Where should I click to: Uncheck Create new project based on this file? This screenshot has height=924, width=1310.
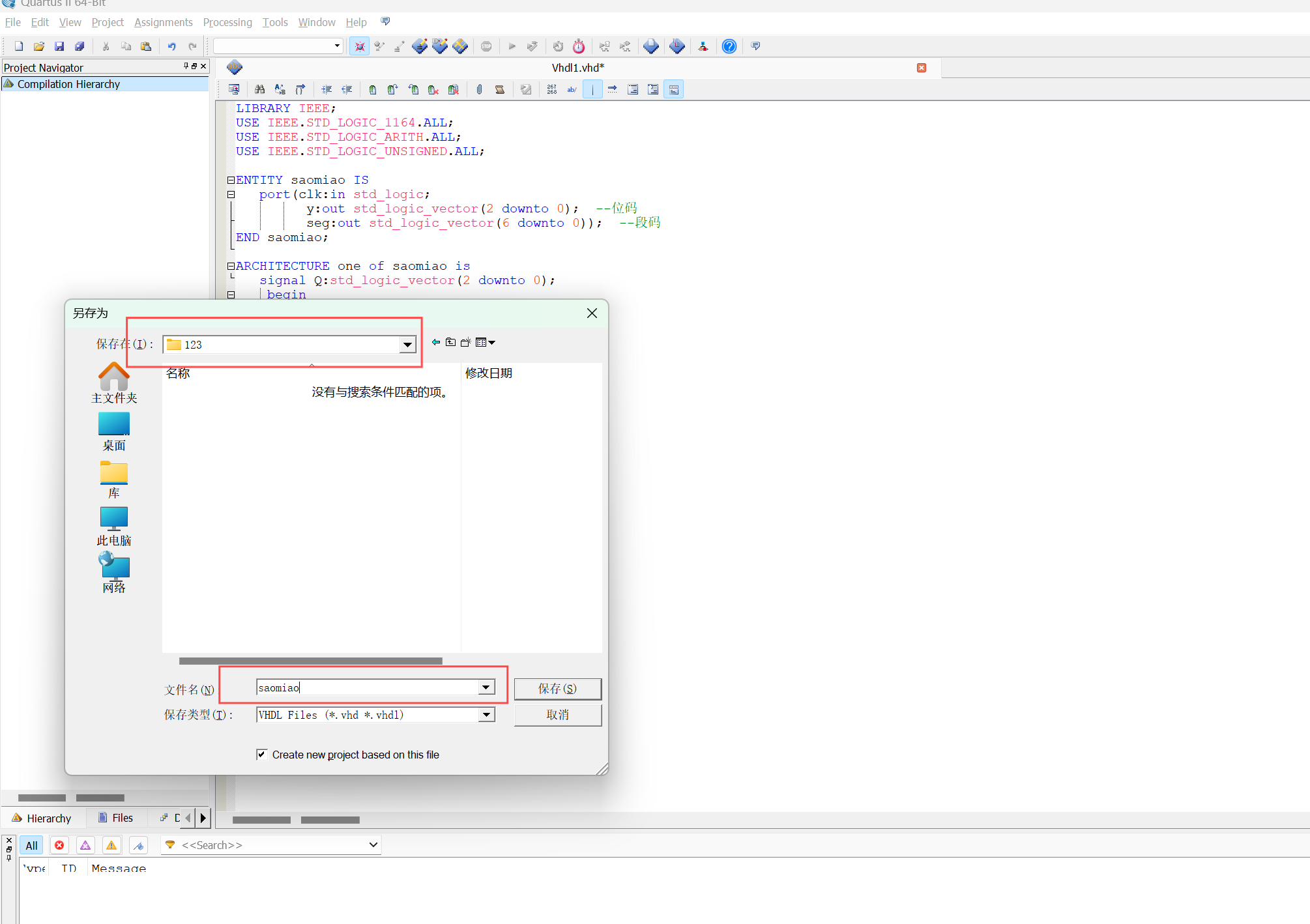pos(262,755)
